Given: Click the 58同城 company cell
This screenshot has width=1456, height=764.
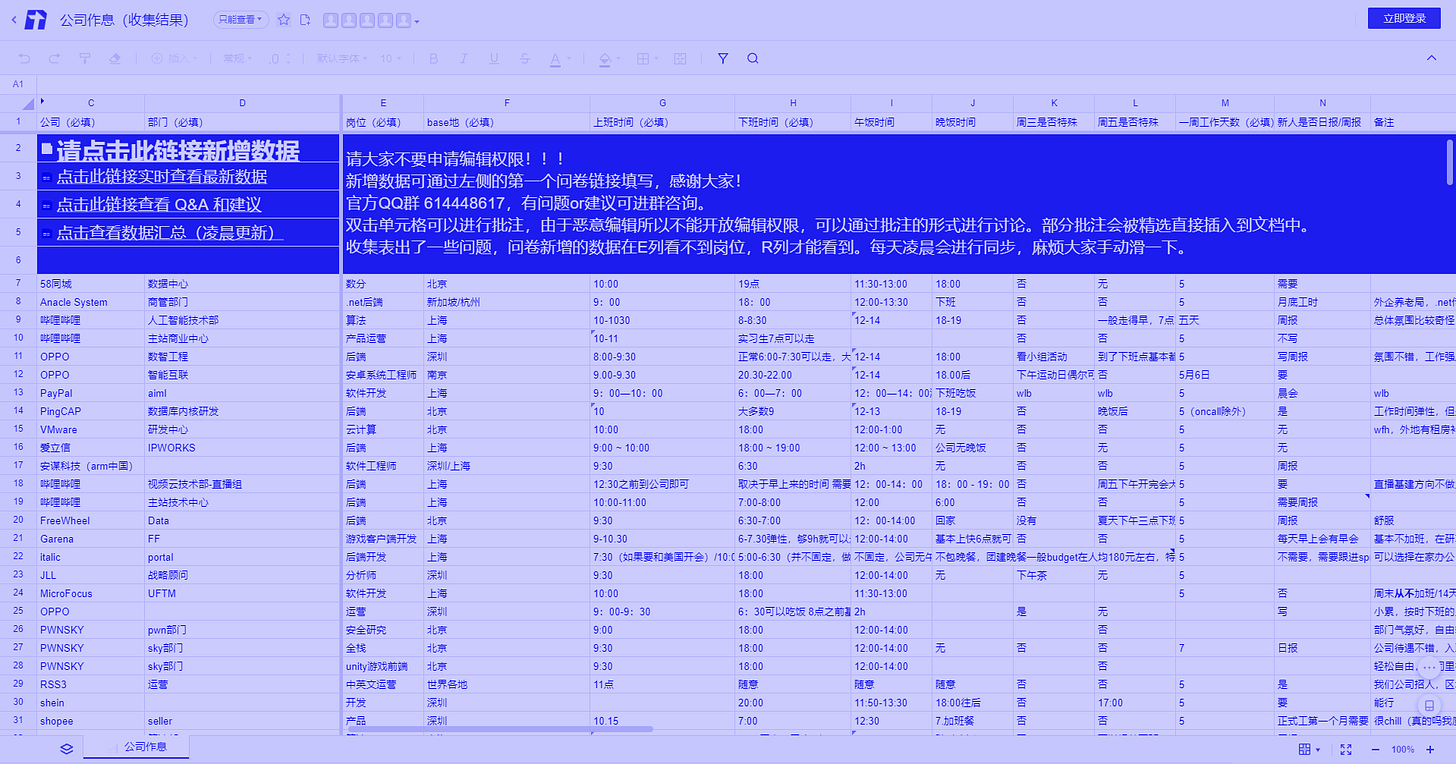Looking at the screenshot, I should tap(91, 284).
